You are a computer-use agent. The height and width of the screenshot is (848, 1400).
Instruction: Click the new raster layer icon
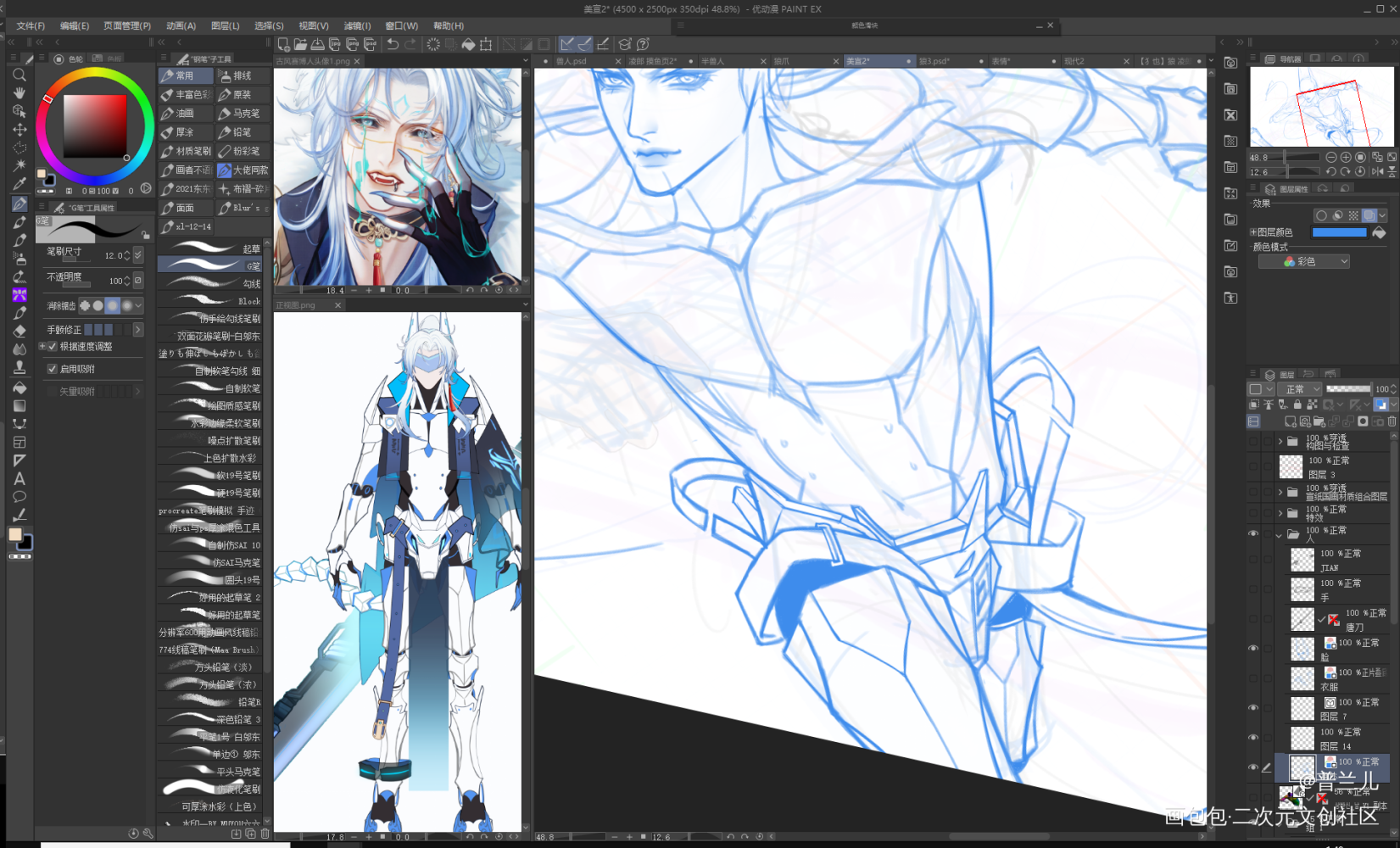pyautogui.click(x=1290, y=421)
